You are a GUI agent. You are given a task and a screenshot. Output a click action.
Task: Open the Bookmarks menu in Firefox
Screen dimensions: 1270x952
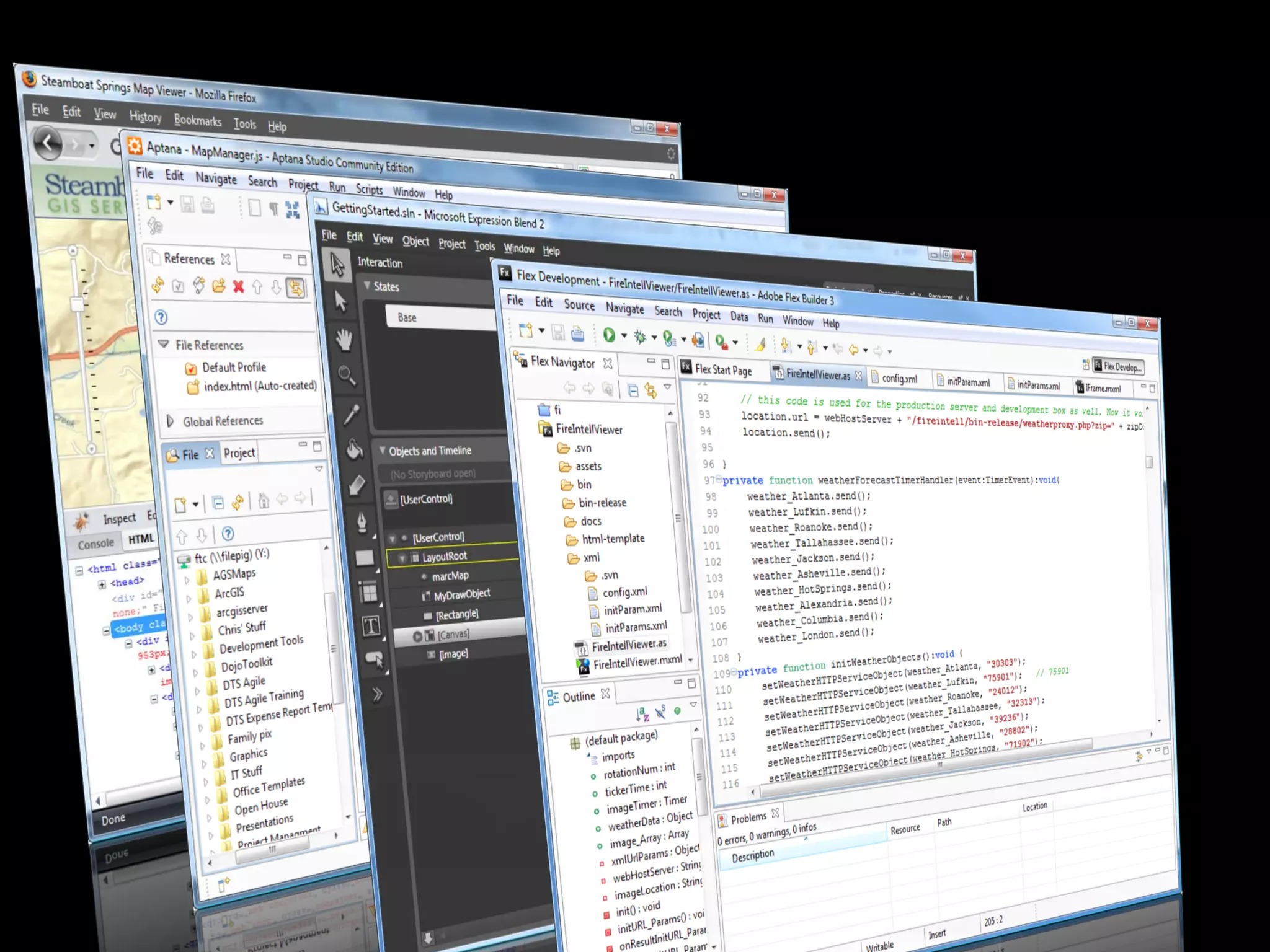[x=198, y=120]
